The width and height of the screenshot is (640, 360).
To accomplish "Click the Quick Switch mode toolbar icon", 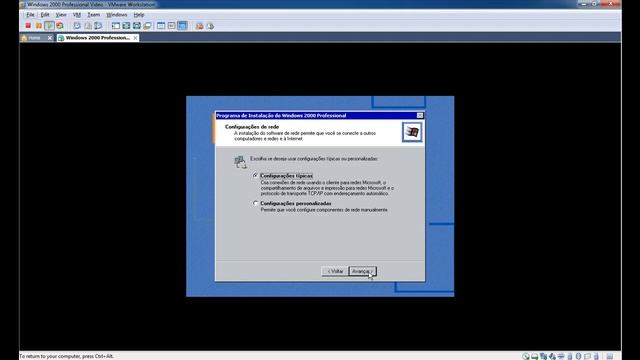I will (126, 26).
